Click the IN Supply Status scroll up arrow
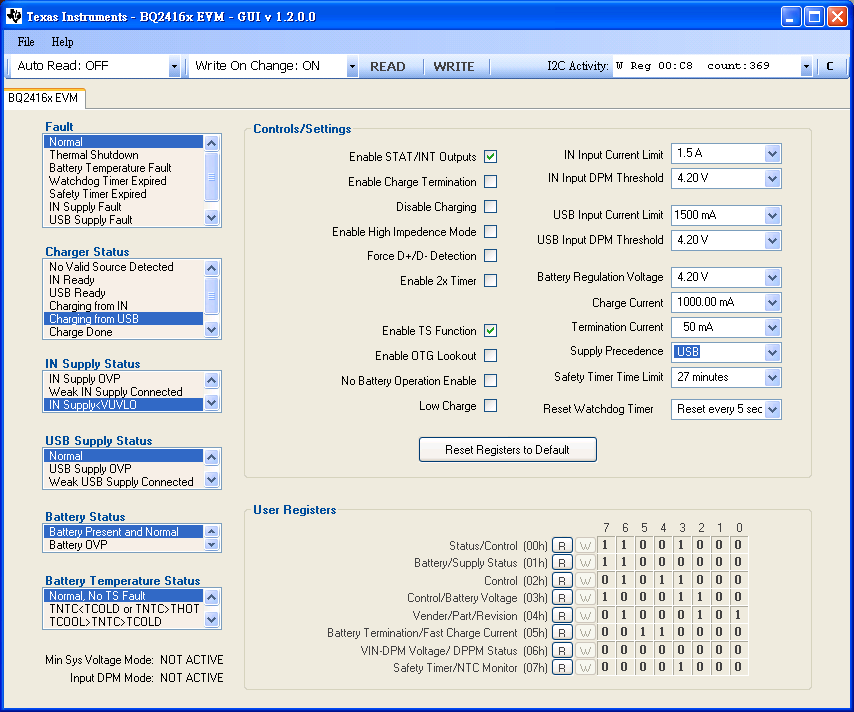854x712 pixels. tap(211, 380)
